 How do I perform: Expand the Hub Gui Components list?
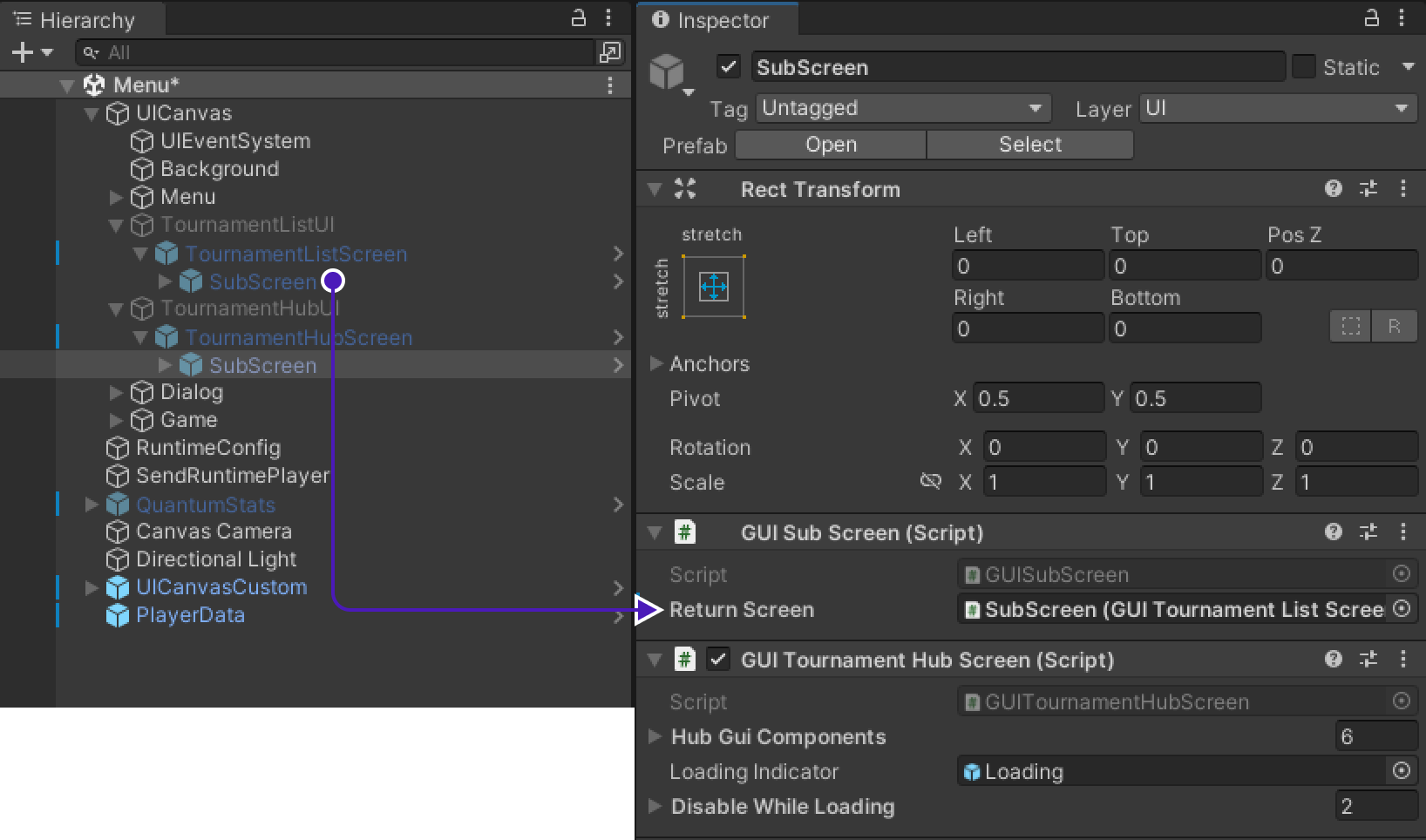click(655, 737)
